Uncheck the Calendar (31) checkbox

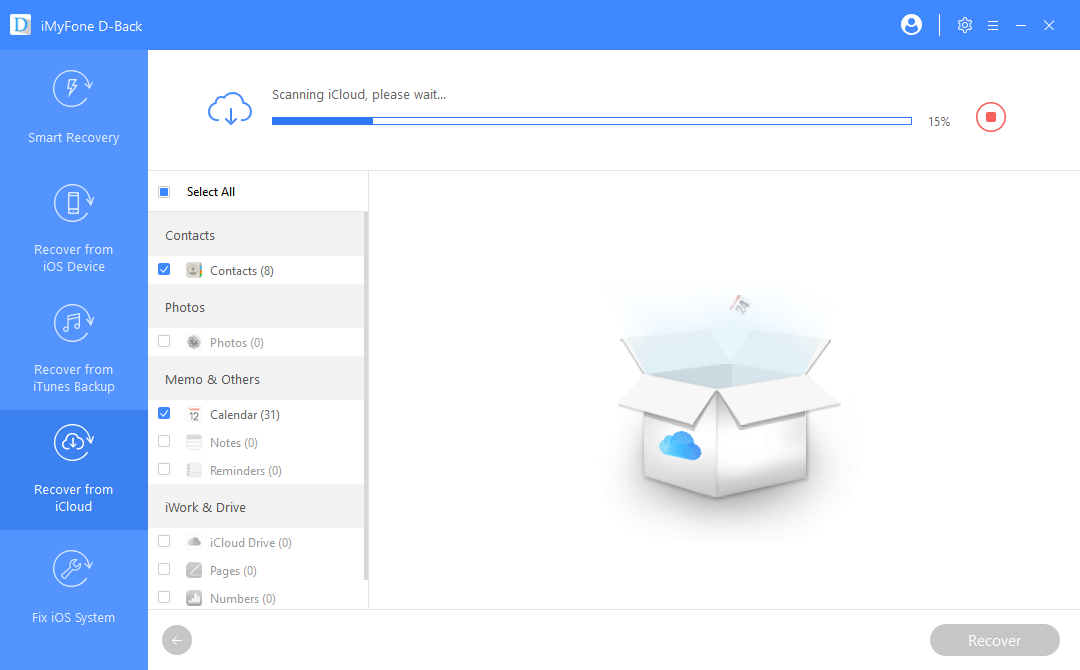164,413
